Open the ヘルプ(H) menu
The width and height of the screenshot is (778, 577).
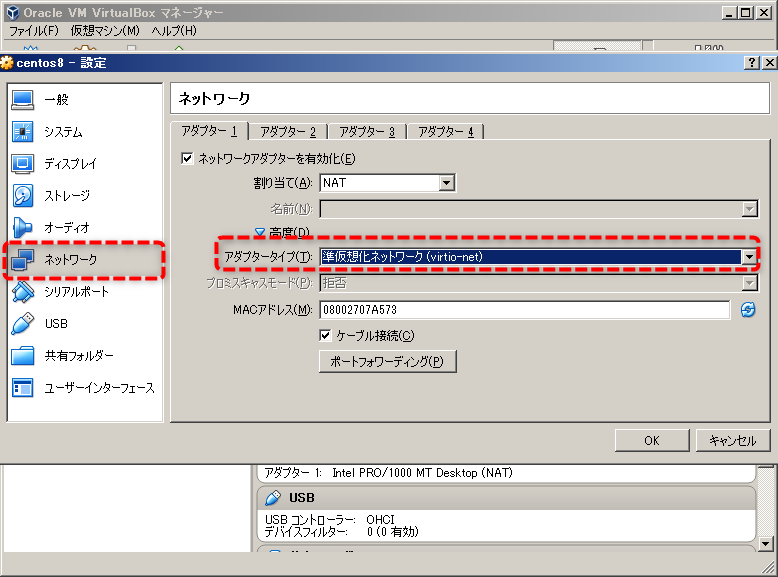point(174,31)
